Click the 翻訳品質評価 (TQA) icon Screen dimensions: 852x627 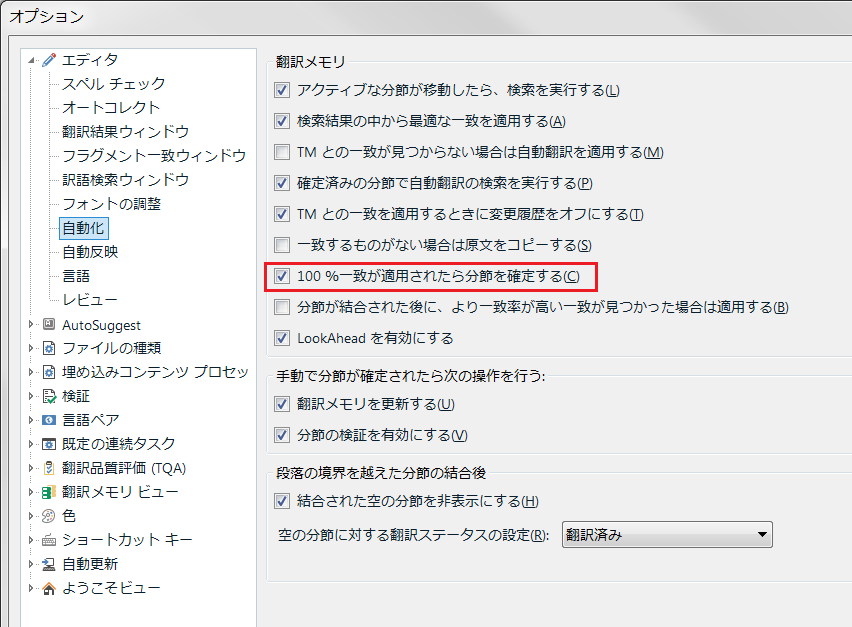49,468
